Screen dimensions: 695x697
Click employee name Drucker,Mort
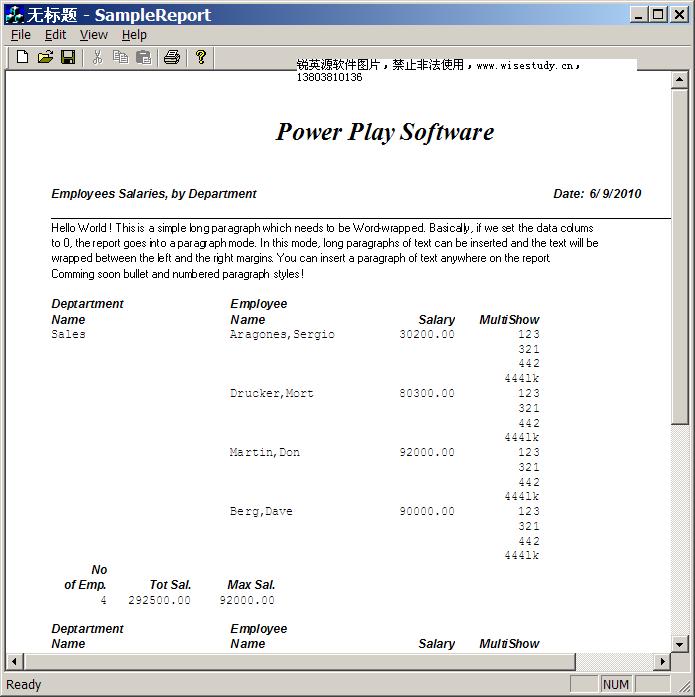click(272, 393)
